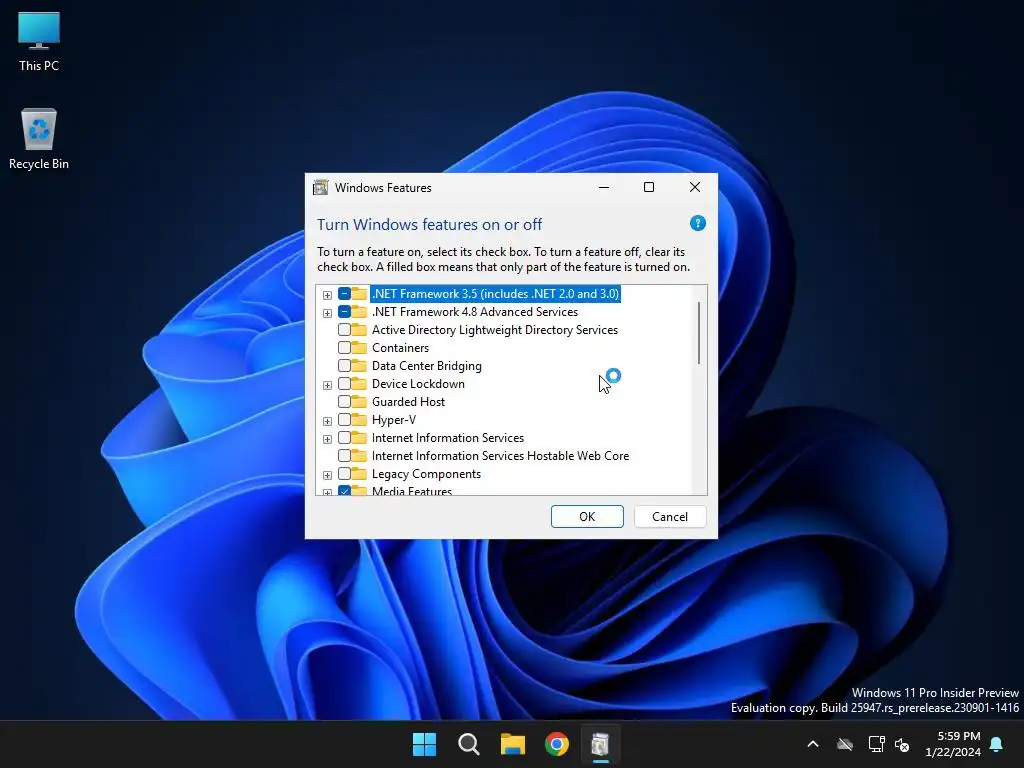Enable the Device Lockdown checkbox
Viewport: 1024px width, 768px height.
[344, 383]
